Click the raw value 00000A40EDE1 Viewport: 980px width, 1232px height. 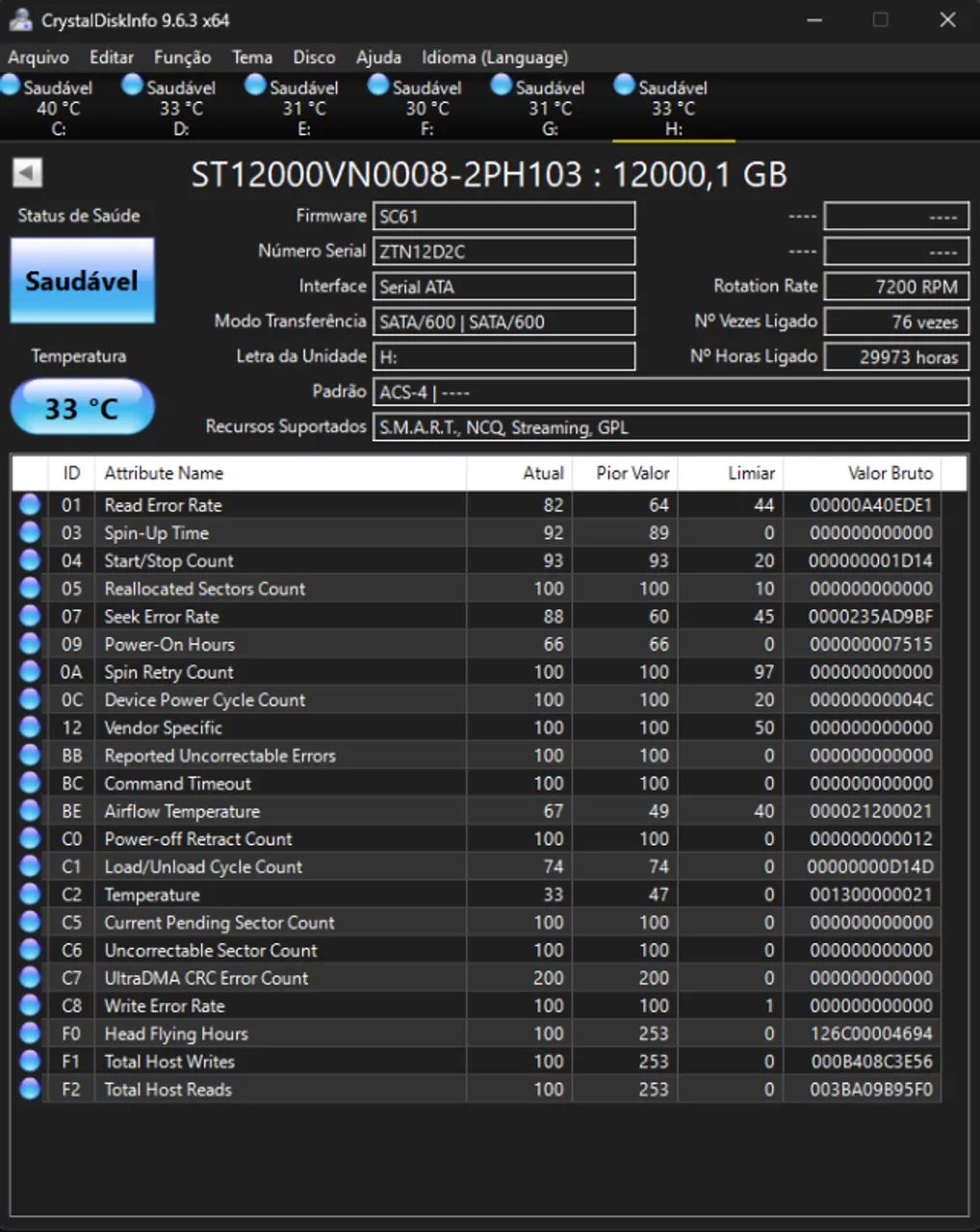click(871, 505)
